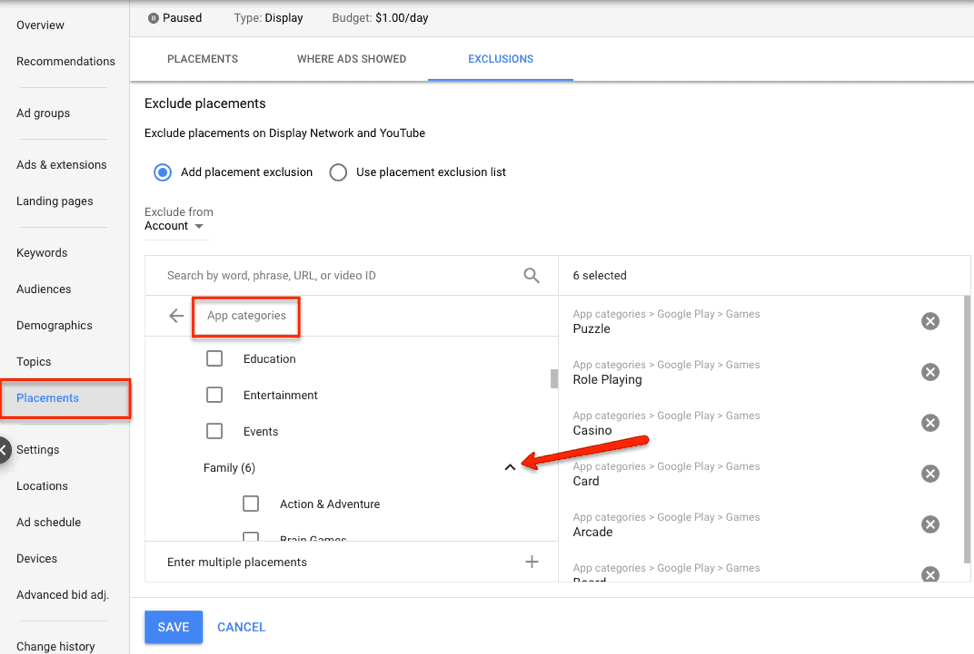
Task: Select Use placement exclusion list radio
Action: click(x=338, y=172)
